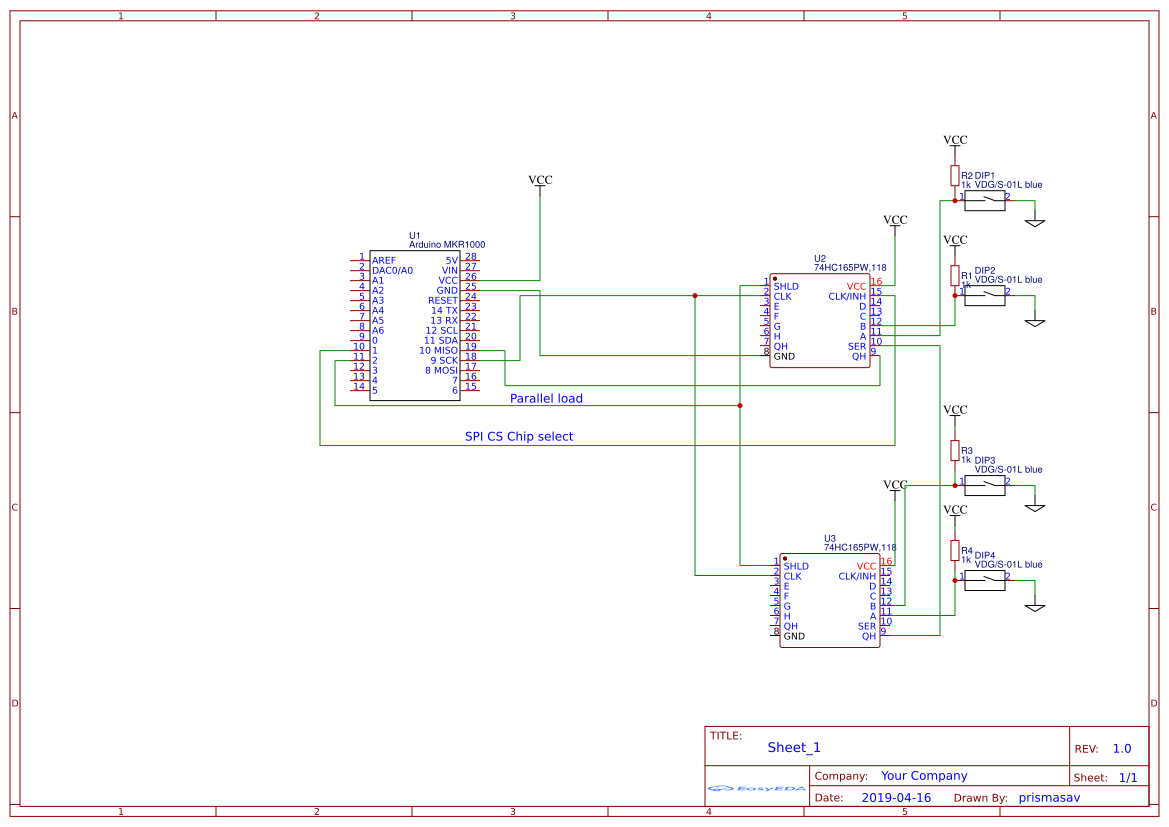Toggle the DIP4 switch
The image size is (1169, 827).
(x=984, y=582)
